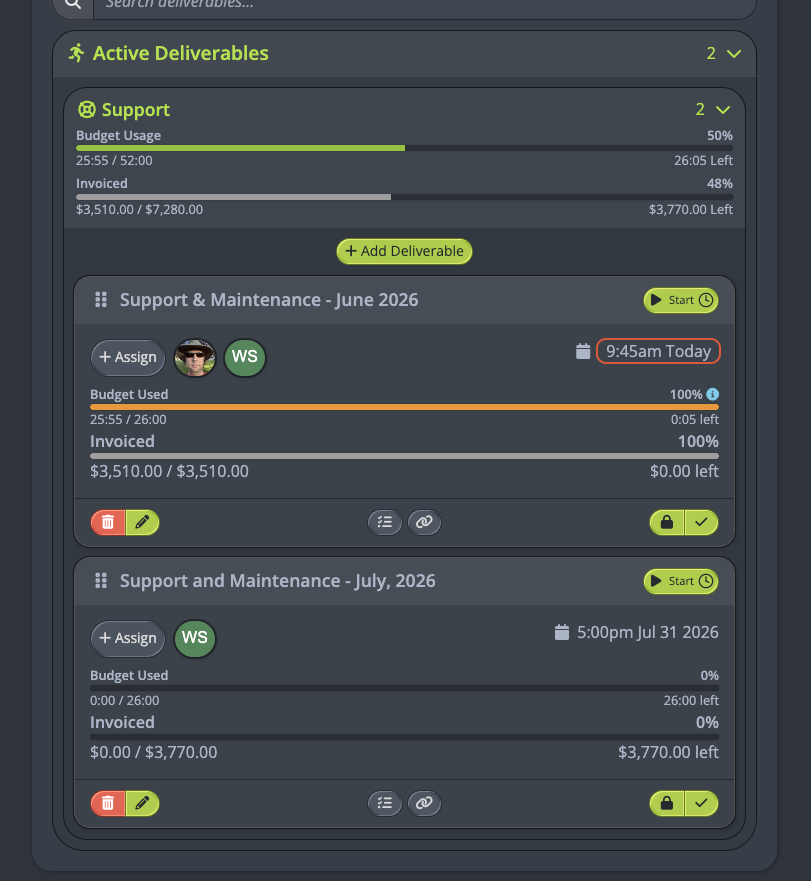This screenshot has height=881, width=811.
Task: Click the link icon on the July 2026 deliverable
Action: click(424, 803)
